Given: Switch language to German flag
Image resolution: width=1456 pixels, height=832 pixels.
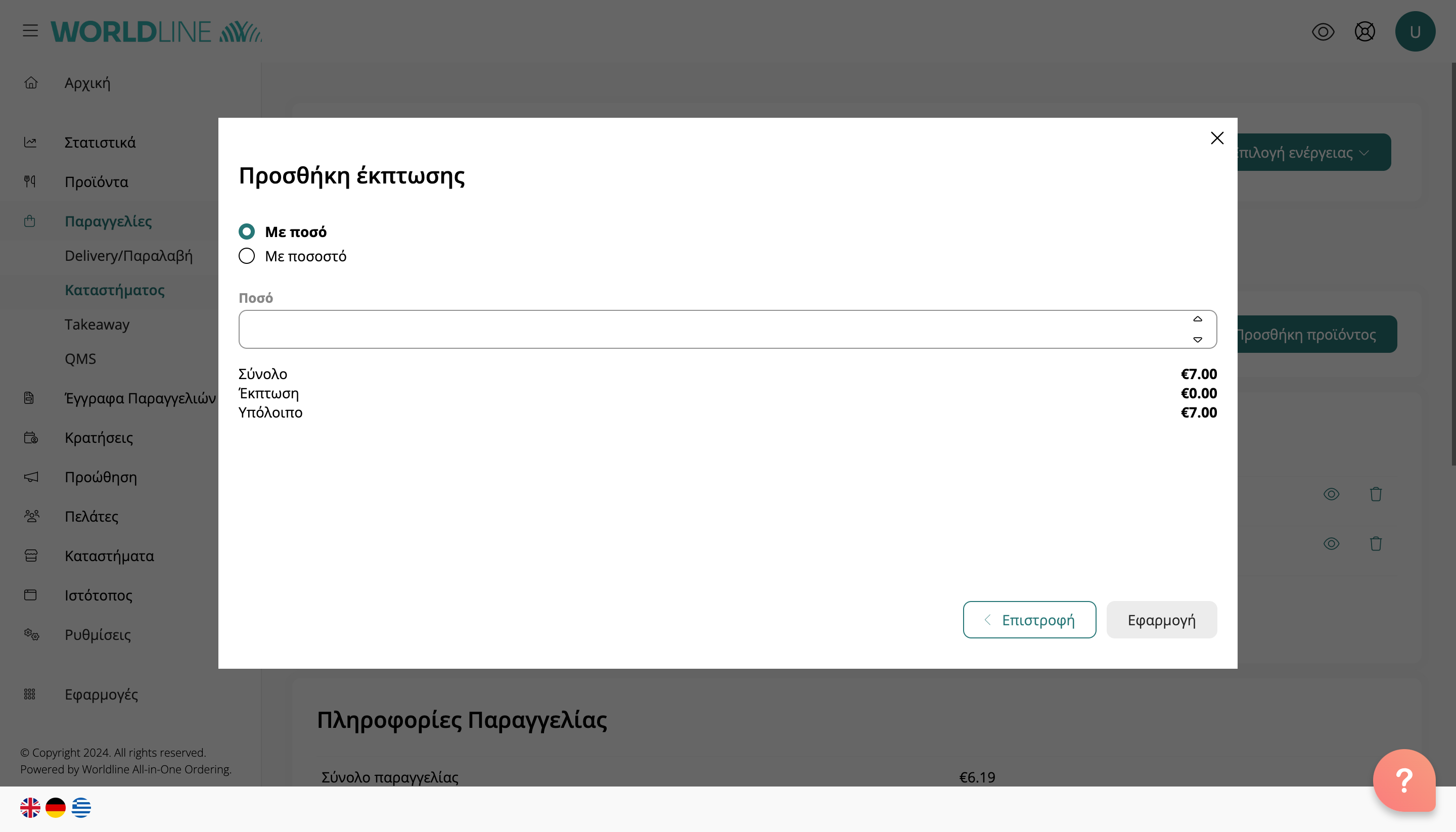Looking at the screenshot, I should point(56,807).
